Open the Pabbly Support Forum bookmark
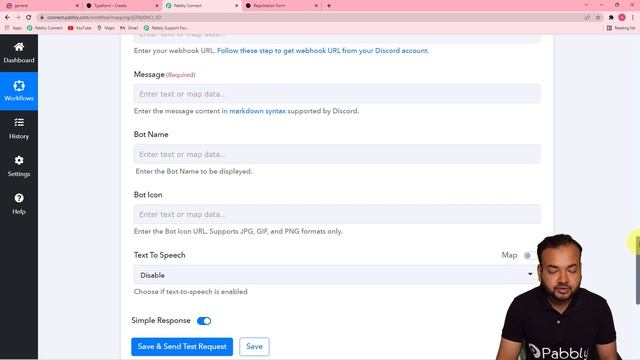This screenshot has width=640, height=360. pyautogui.click(x=166, y=28)
